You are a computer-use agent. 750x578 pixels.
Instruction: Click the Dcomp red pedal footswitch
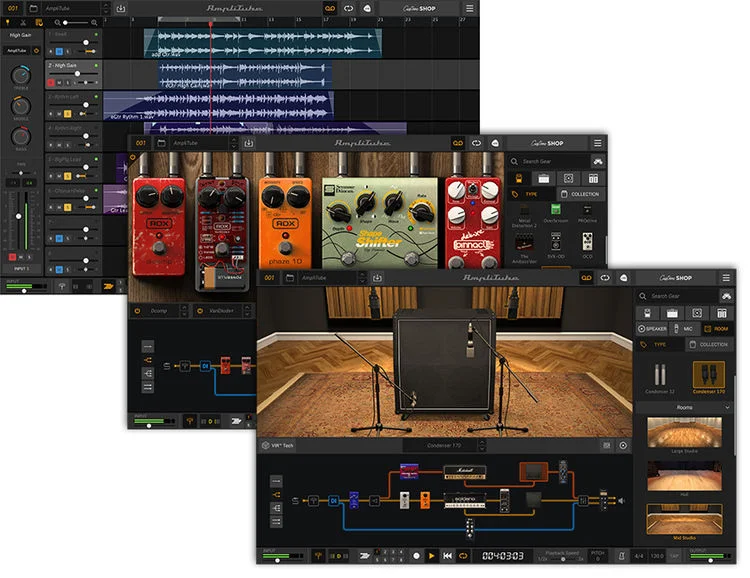(158, 247)
